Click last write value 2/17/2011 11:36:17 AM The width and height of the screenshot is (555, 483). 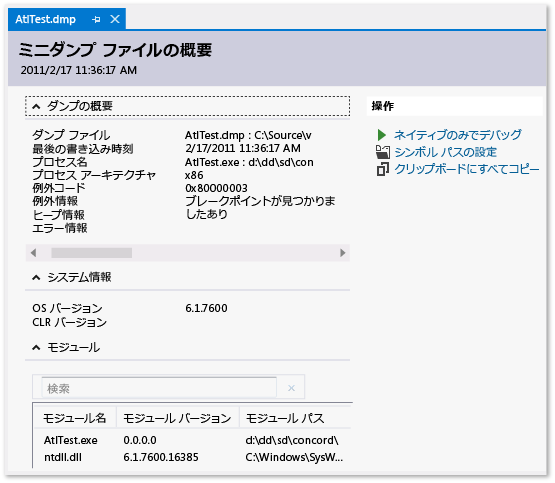coord(243,148)
